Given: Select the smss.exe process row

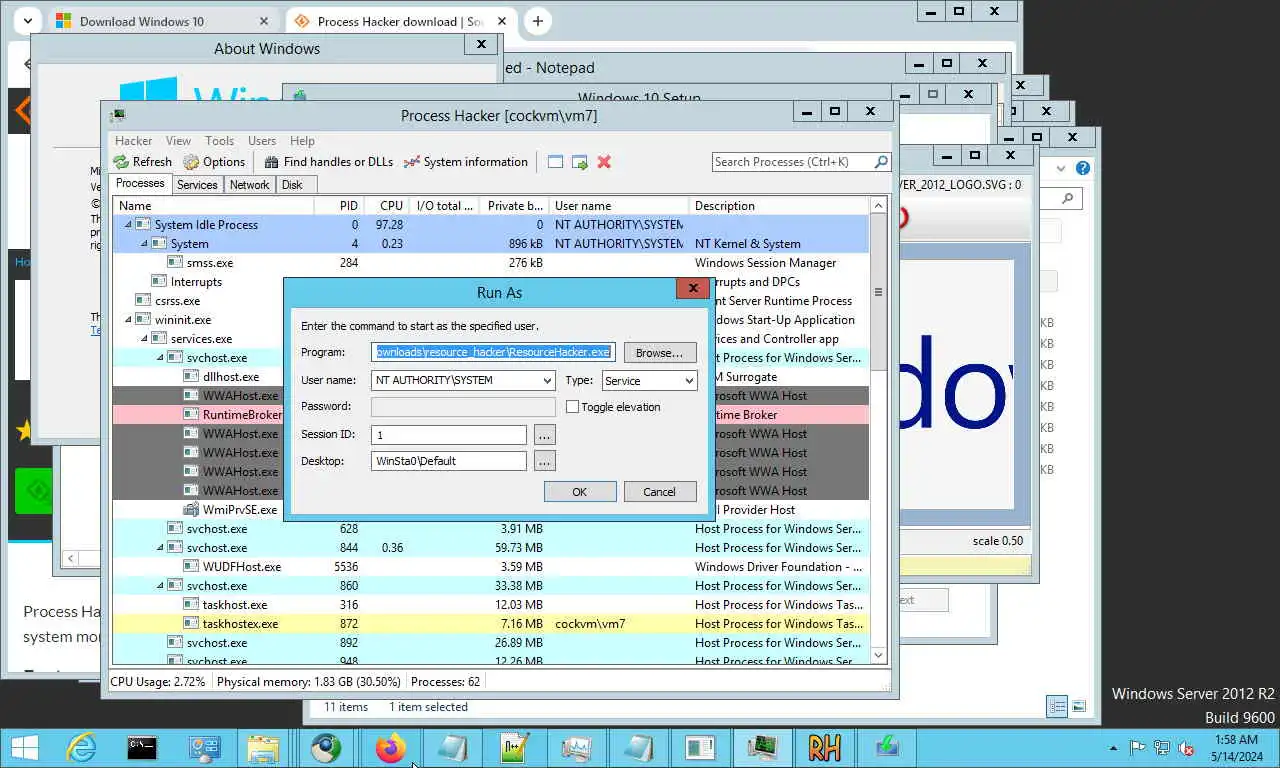Looking at the screenshot, I should pyautogui.click(x=490, y=263).
